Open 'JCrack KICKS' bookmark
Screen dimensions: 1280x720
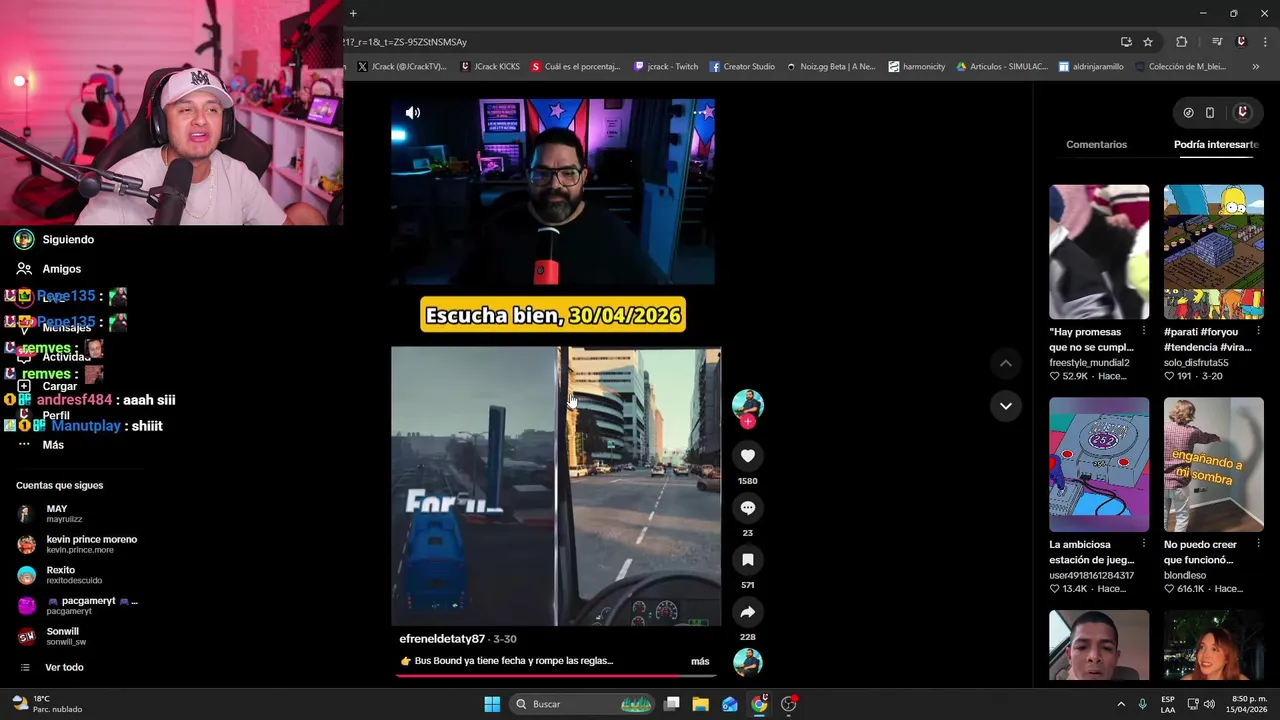pyautogui.click(x=490, y=67)
